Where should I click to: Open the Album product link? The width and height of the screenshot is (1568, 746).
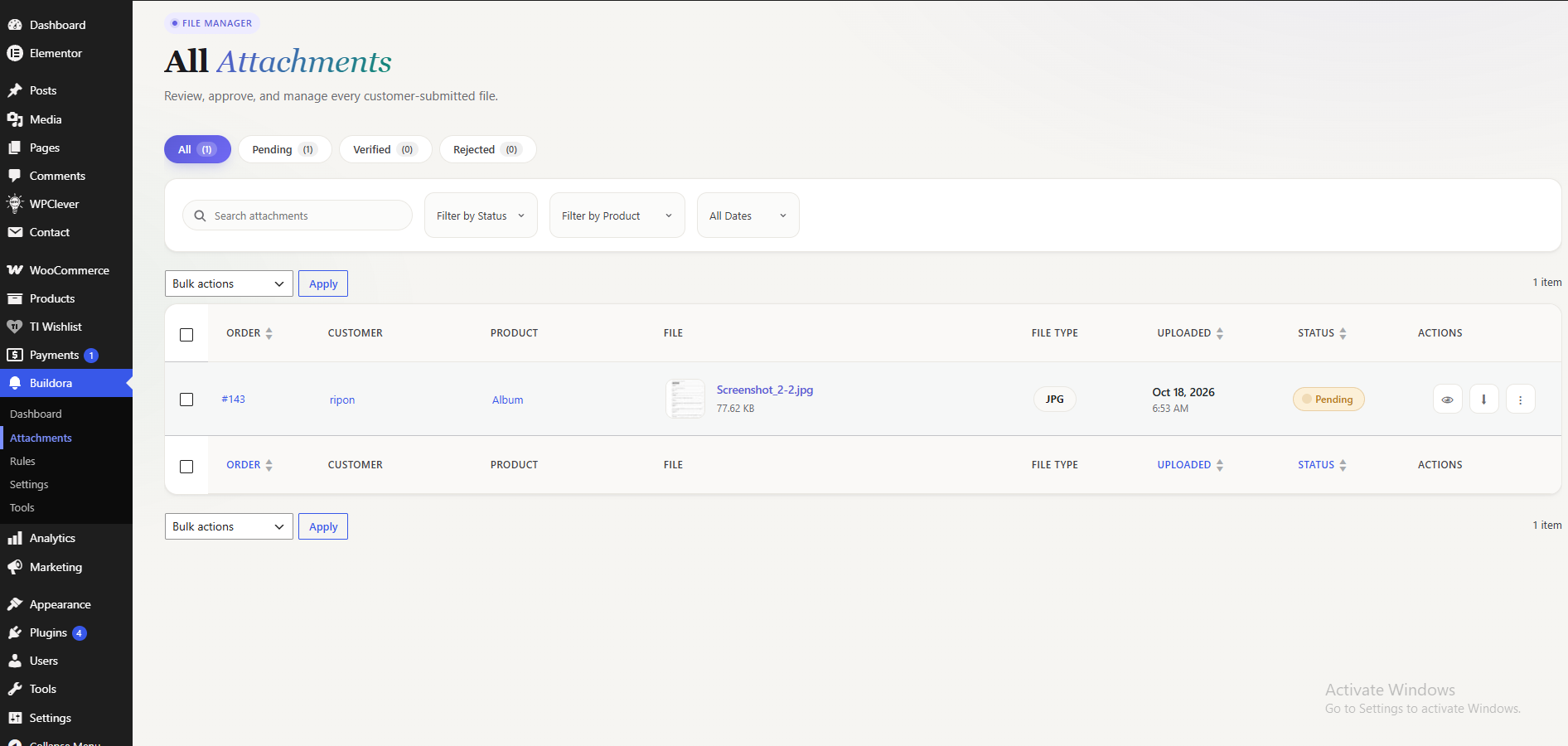508,400
